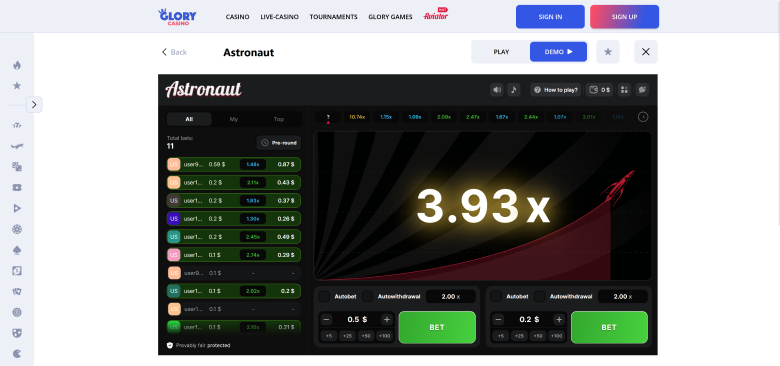780x366 pixels.
Task: Click the 2.00 x autowithdrawal field on right
Action: (622, 296)
